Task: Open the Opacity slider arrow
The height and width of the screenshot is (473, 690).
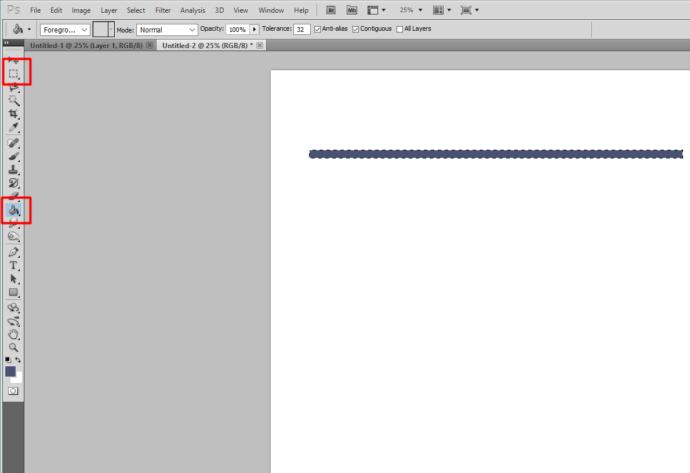Action: (x=254, y=29)
